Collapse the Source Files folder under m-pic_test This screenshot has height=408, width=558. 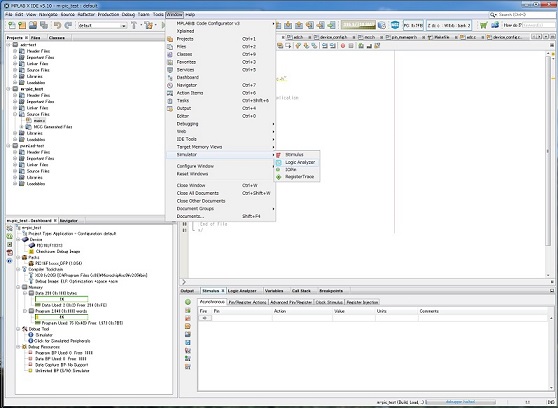tap(15, 114)
